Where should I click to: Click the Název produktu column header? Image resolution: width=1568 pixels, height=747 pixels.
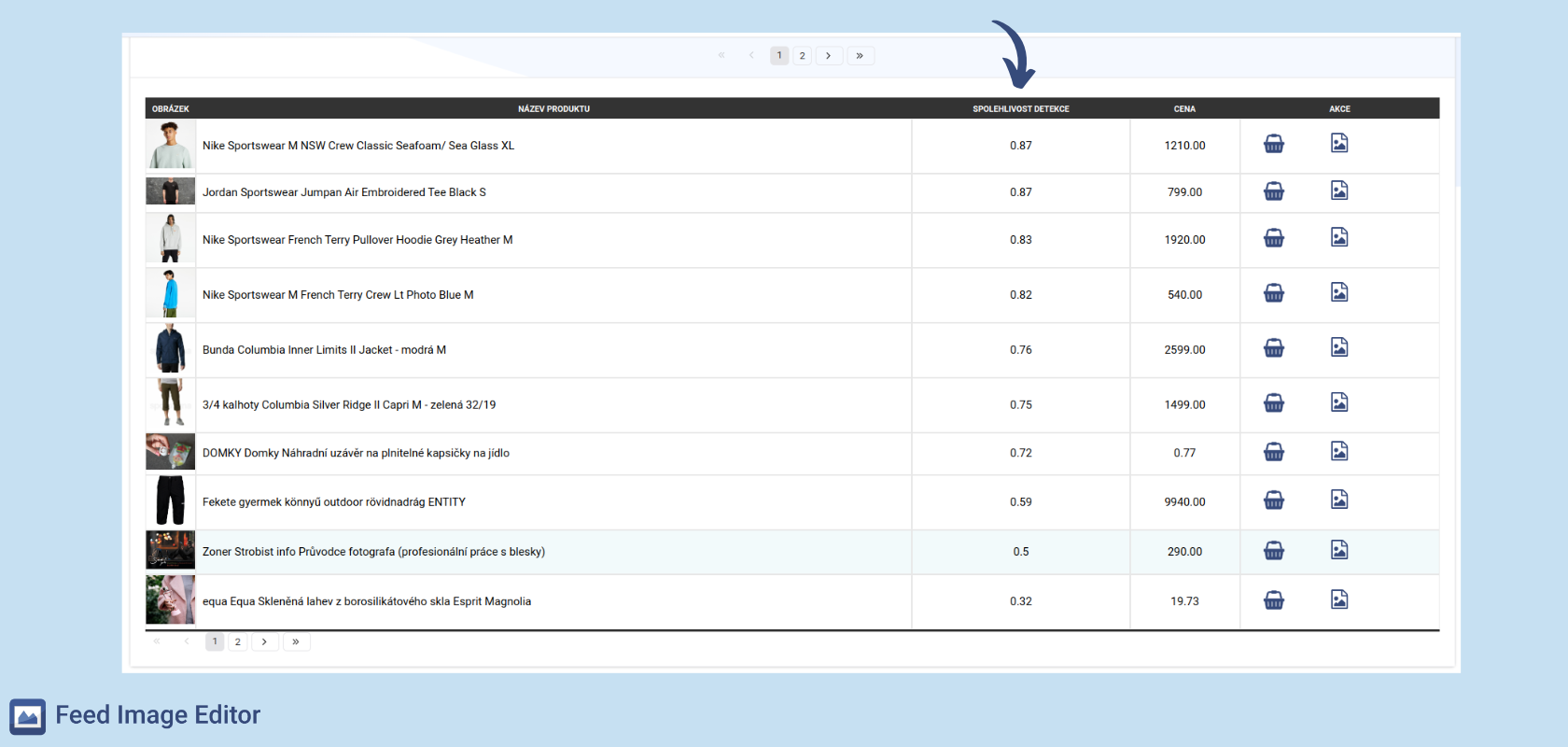coord(553,109)
